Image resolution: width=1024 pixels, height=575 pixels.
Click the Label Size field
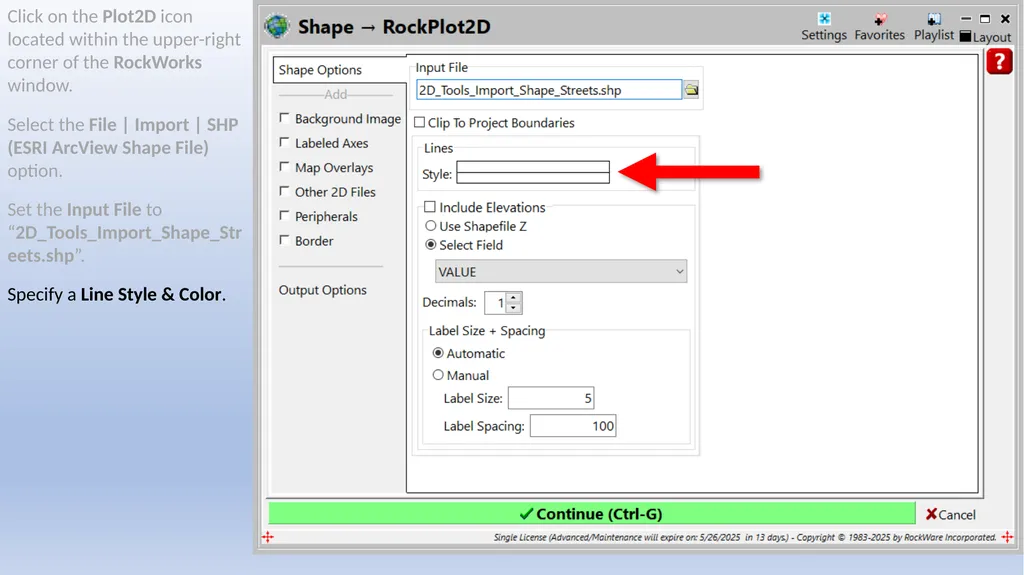(x=551, y=398)
